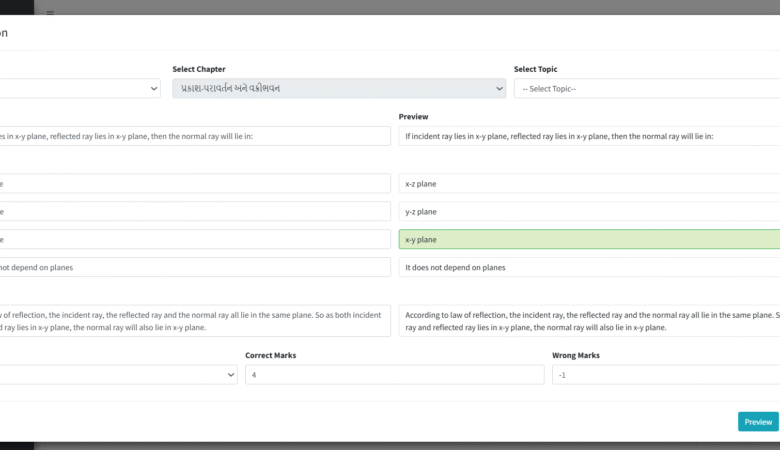Focus the Wrong Marks input field
The width and height of the screenshot is (780, 450).
click(x=665, y=374)
